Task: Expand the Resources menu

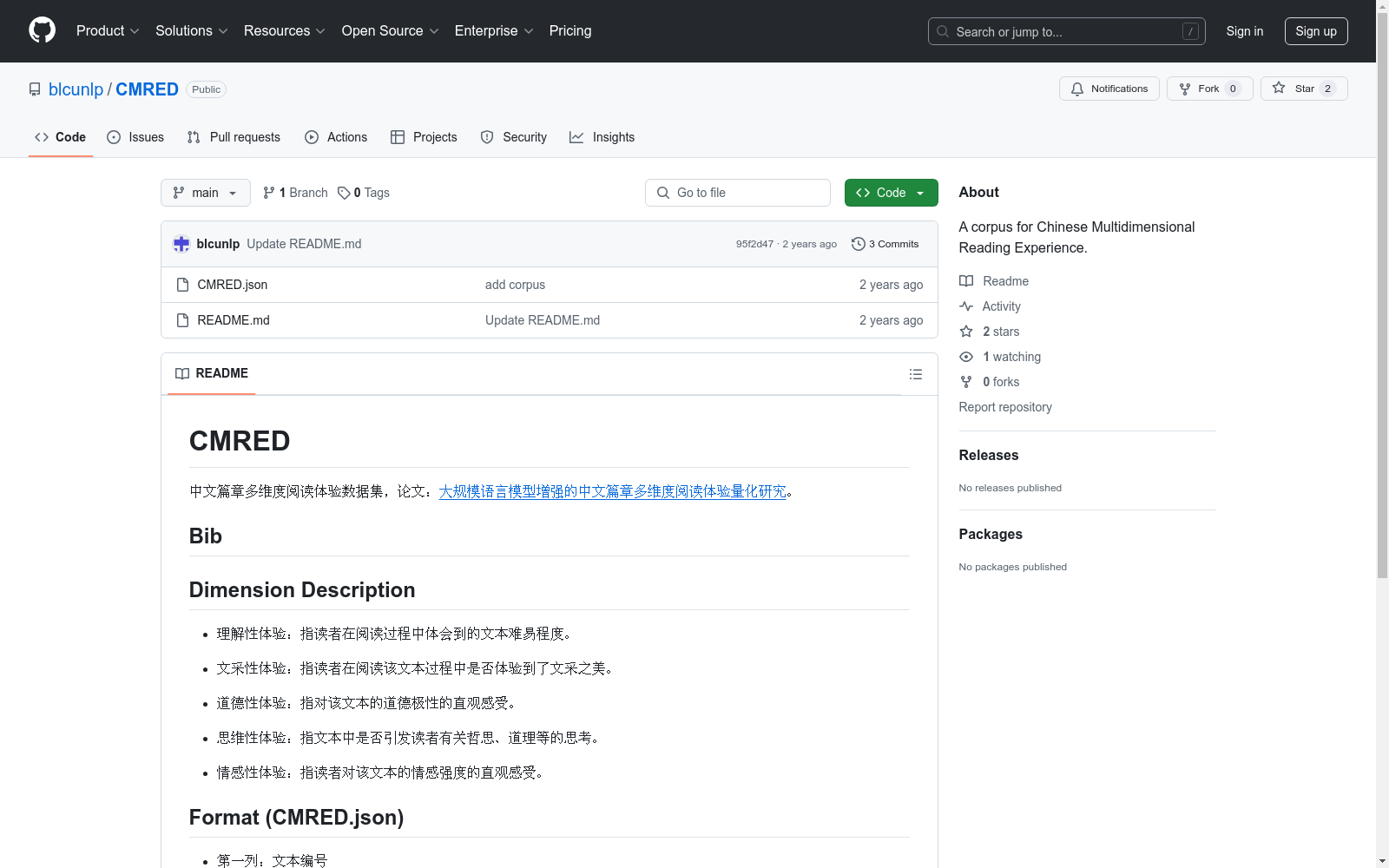Action: click(285, 30)
